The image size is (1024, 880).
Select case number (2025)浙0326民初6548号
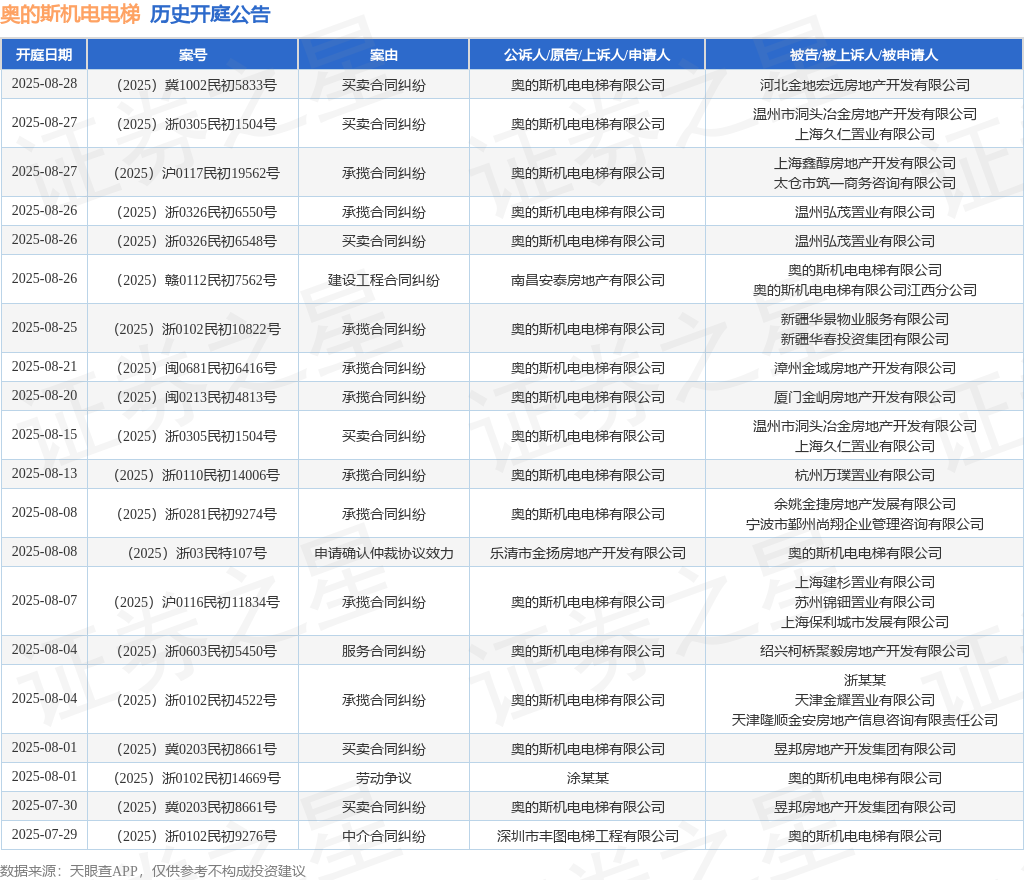click(196, 241)
